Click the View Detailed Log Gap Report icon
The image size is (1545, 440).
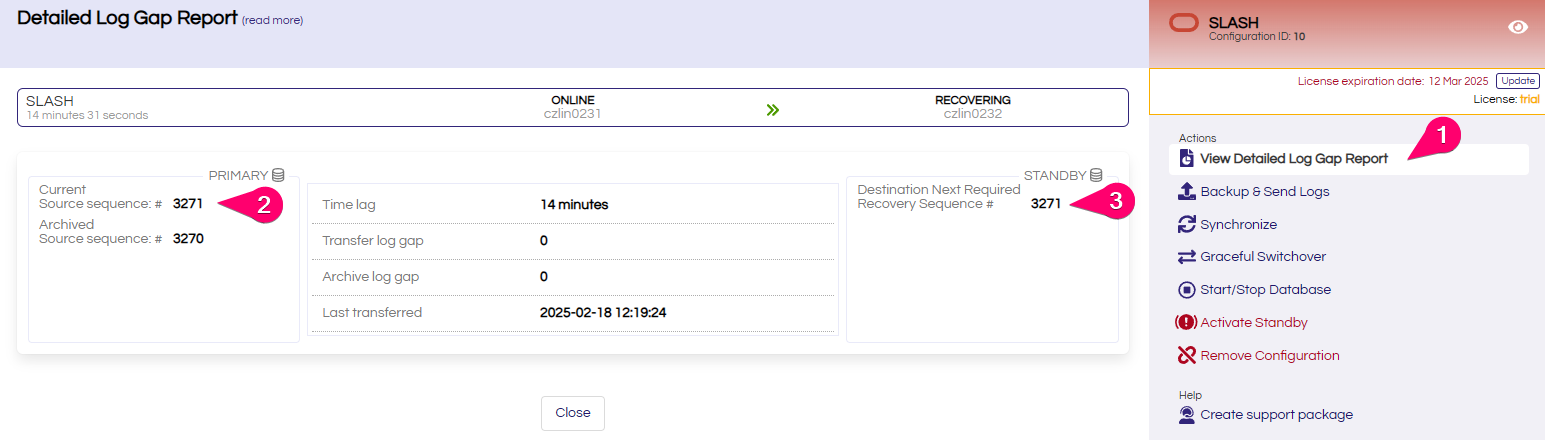click(1187, 159)
